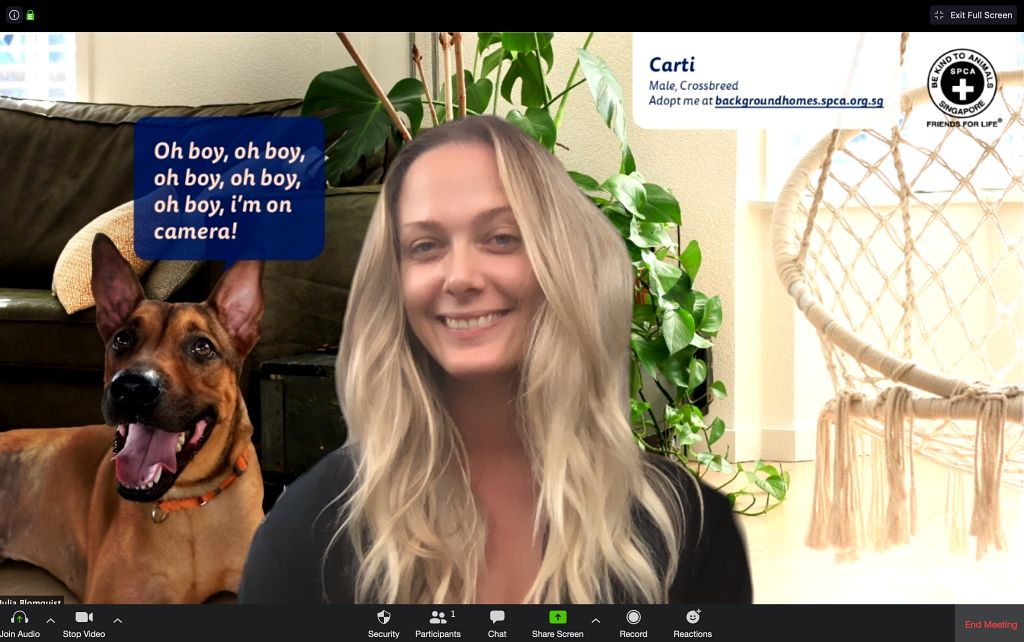Start recording with the Record button
This screenshot has width=1024, height=642.
click(x=633, y=617)
